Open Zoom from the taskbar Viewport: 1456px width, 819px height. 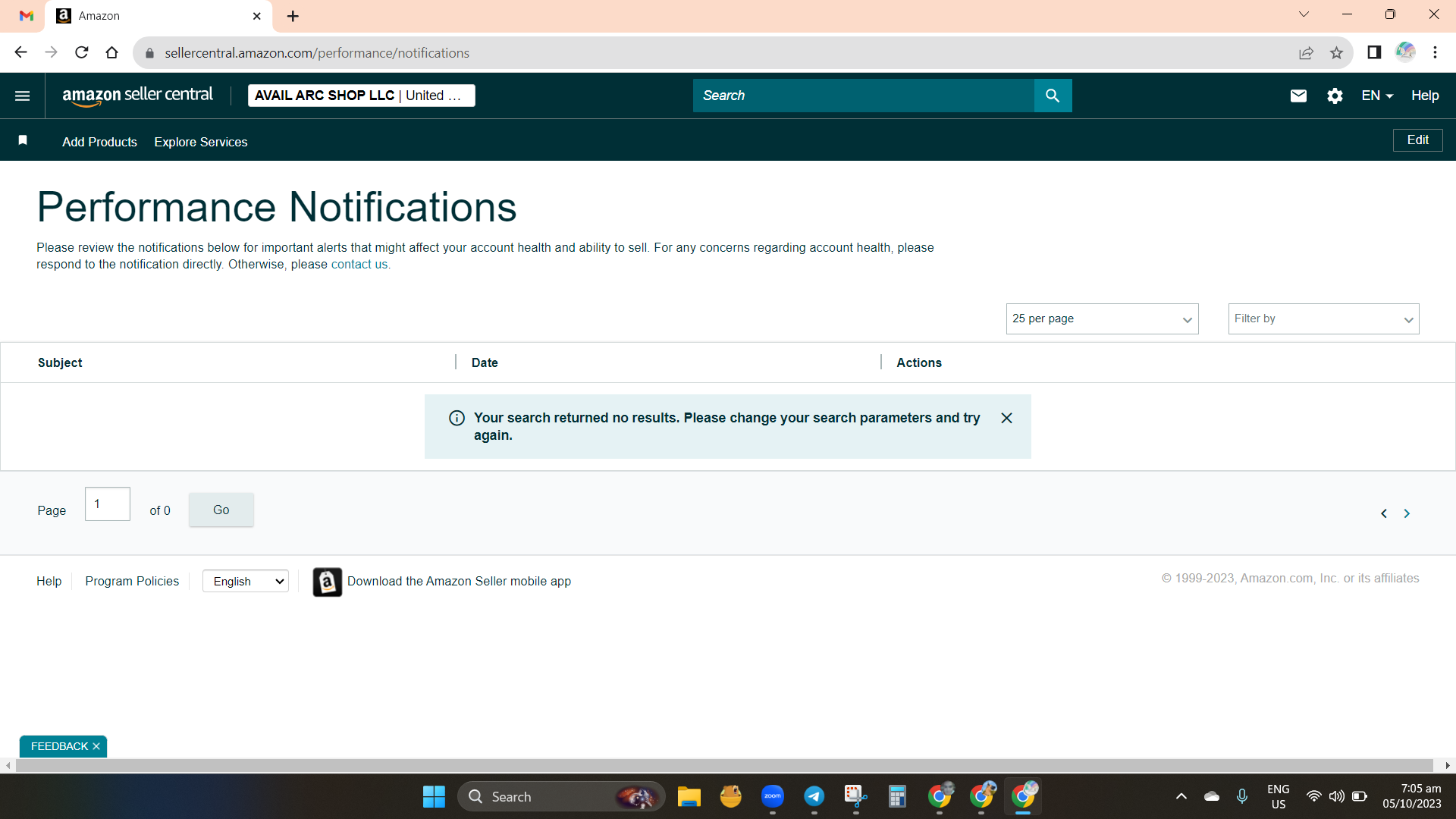tap(773, 797)
